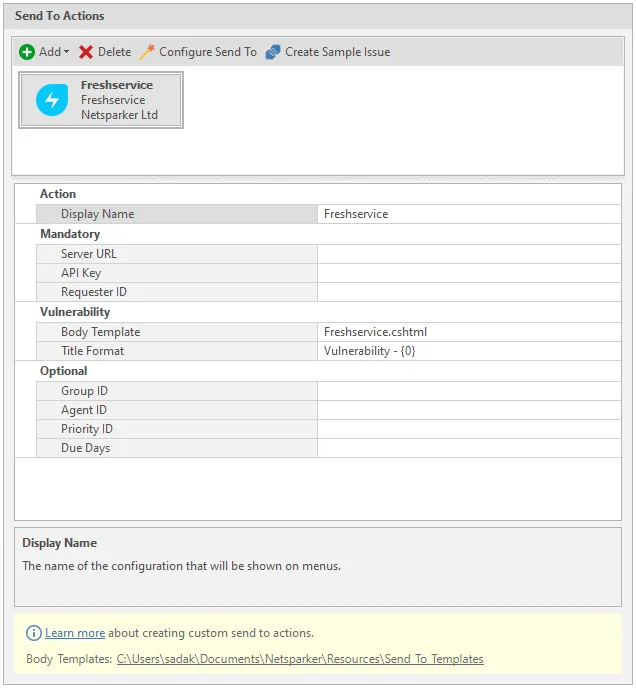Viewport: 636px width, 688px height.
Task: Select the Agent ID label
Action: point(84,410)
